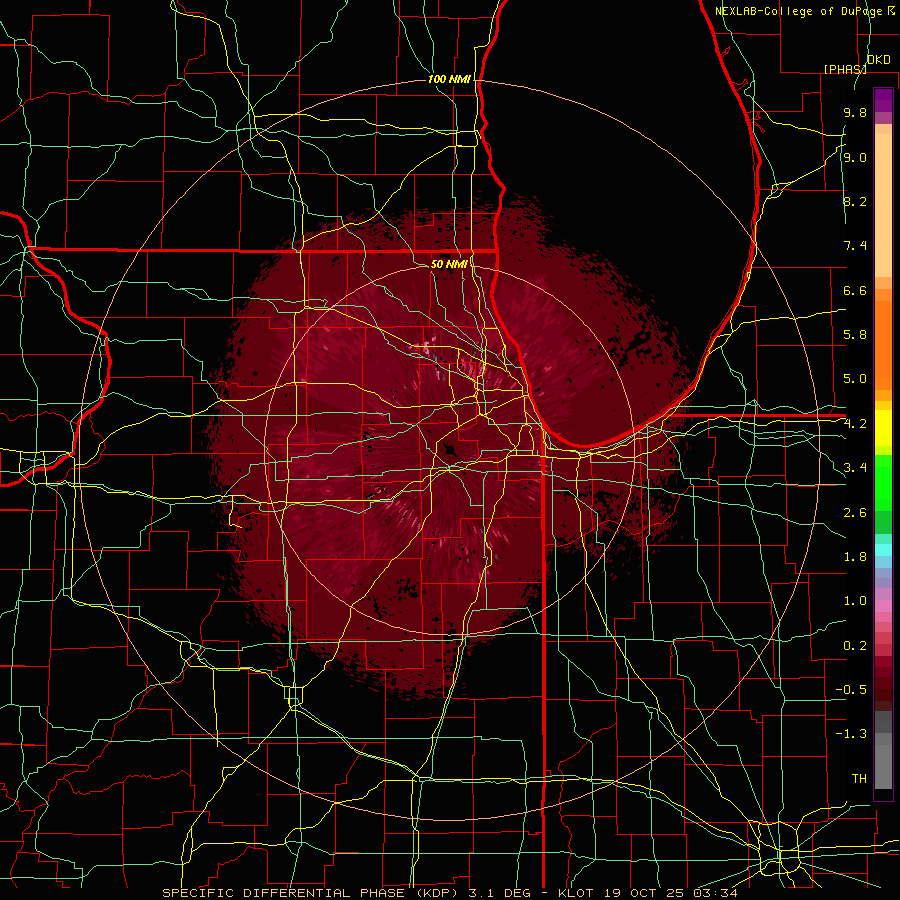Screen dimensions: 900x900
Task: Pick the cyan band in the color bar
Action: (x=883, y=550)
